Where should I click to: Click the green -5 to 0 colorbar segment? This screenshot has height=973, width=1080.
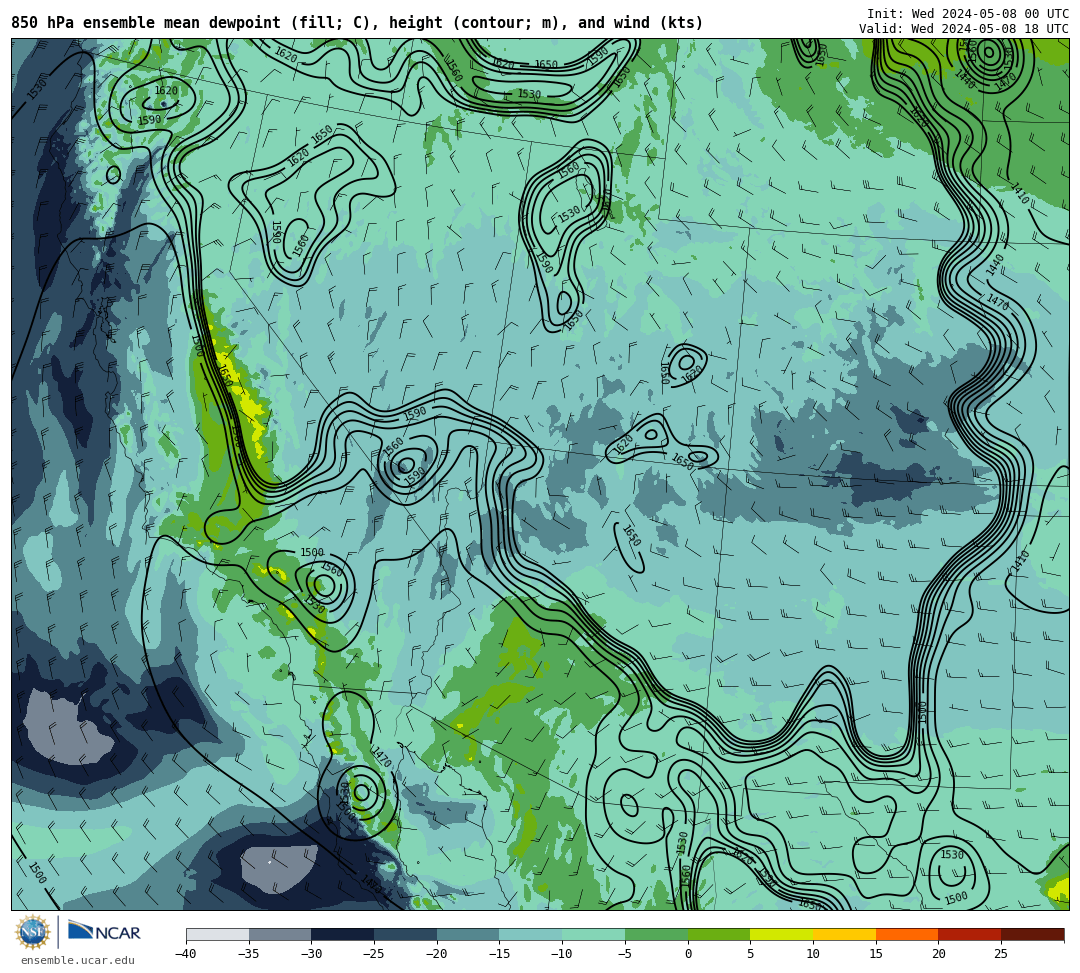[656, 934]
